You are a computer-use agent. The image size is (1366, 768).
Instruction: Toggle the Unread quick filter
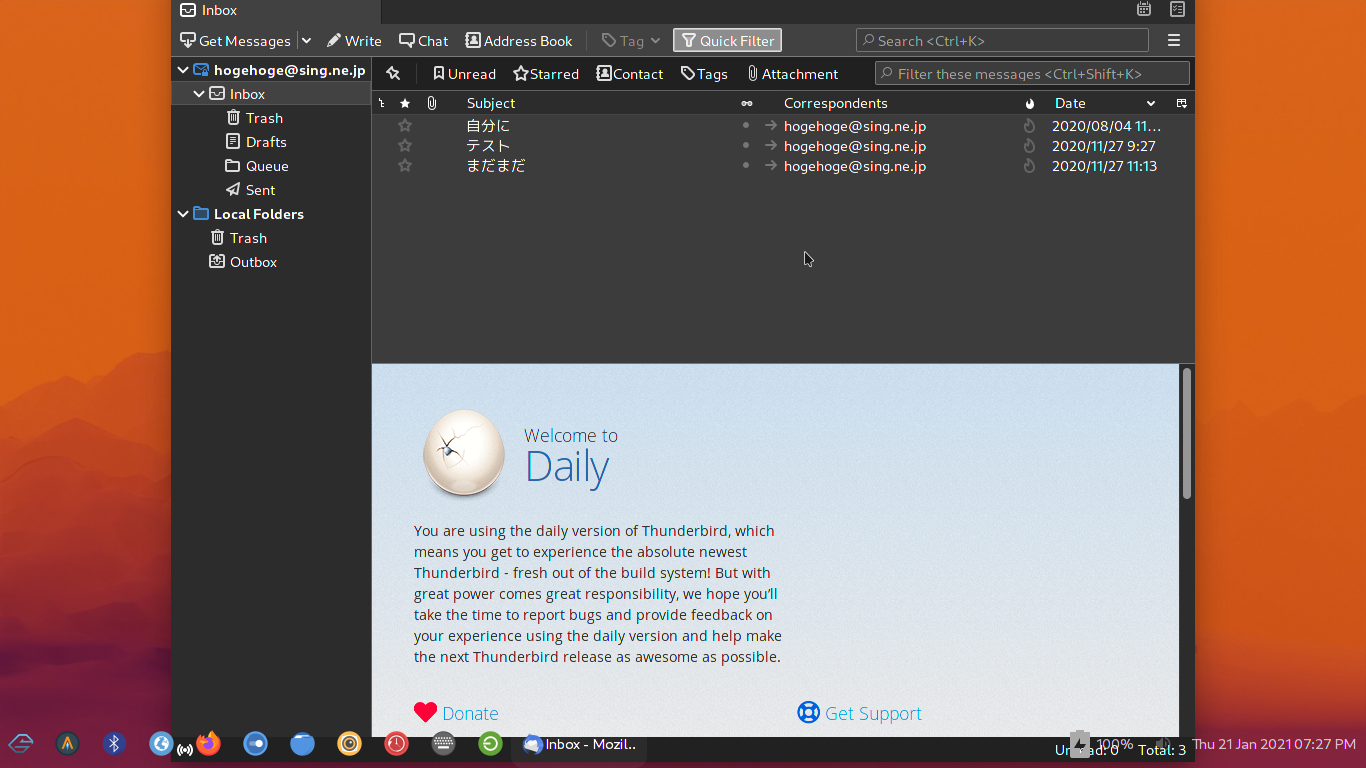464,74
